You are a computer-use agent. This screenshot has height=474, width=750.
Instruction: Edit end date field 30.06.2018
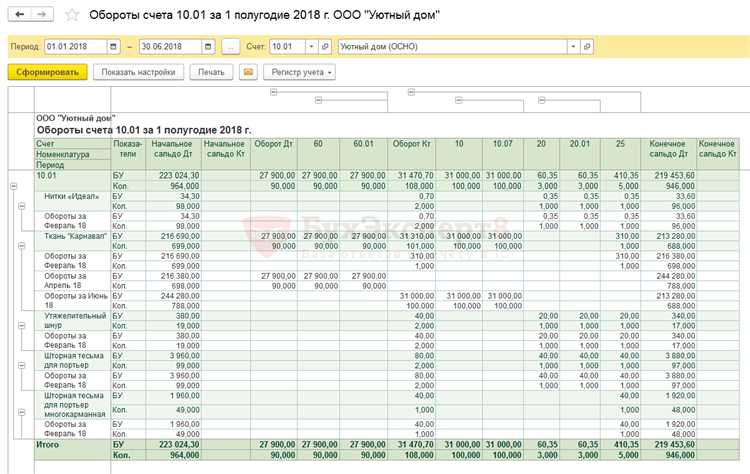[x=170, y=47]
